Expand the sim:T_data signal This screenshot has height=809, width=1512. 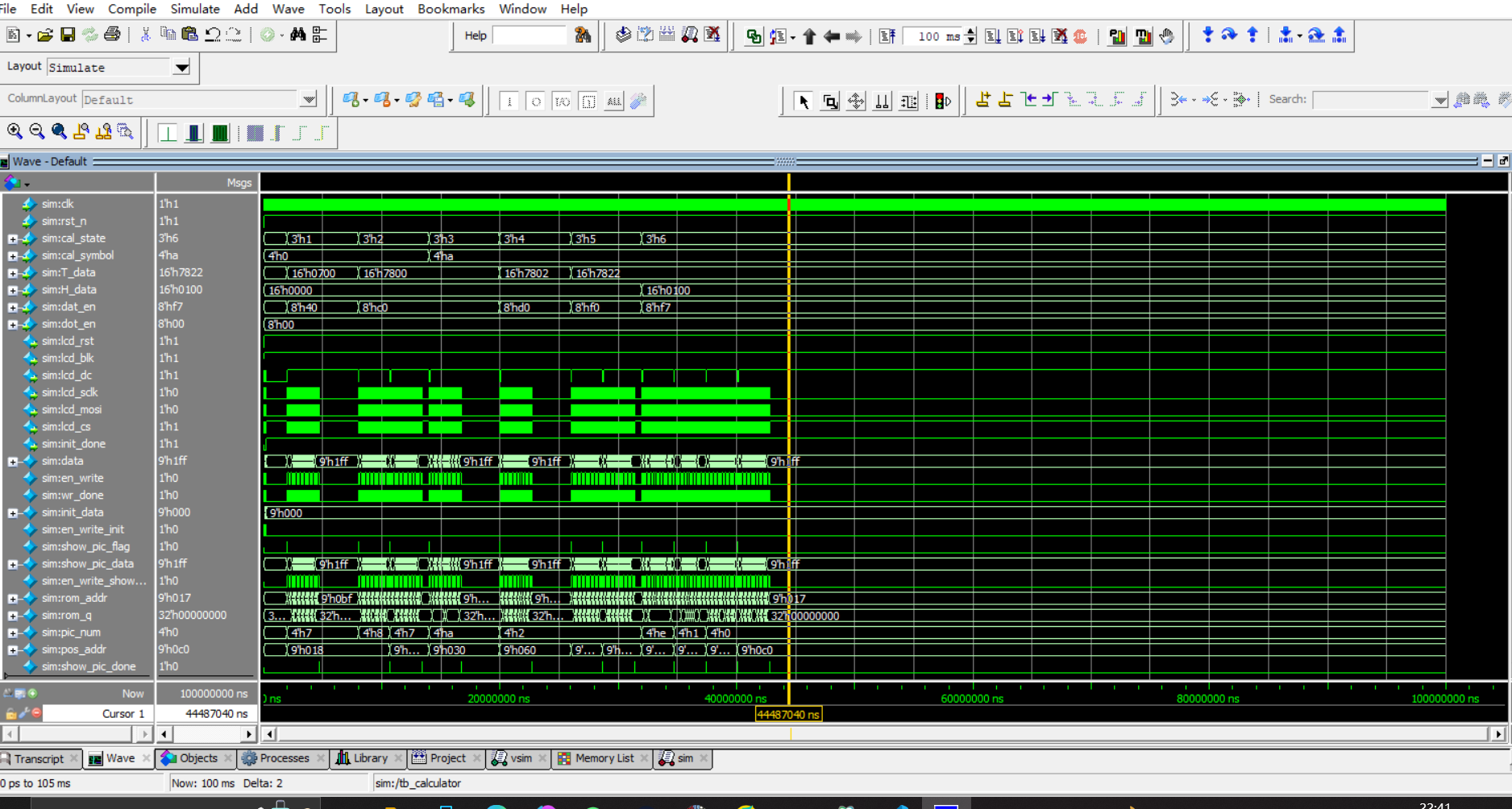coord(12,273)
